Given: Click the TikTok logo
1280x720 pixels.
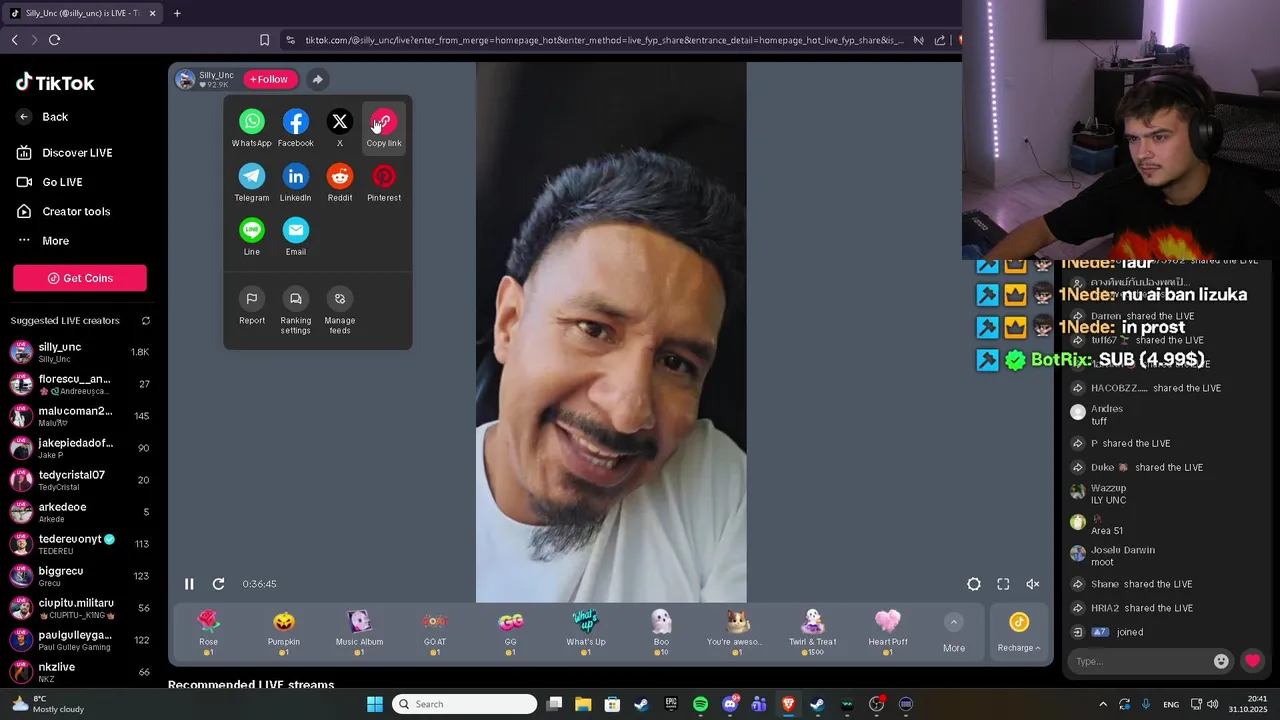Looking at the screenshot, I should pos(56,83).
